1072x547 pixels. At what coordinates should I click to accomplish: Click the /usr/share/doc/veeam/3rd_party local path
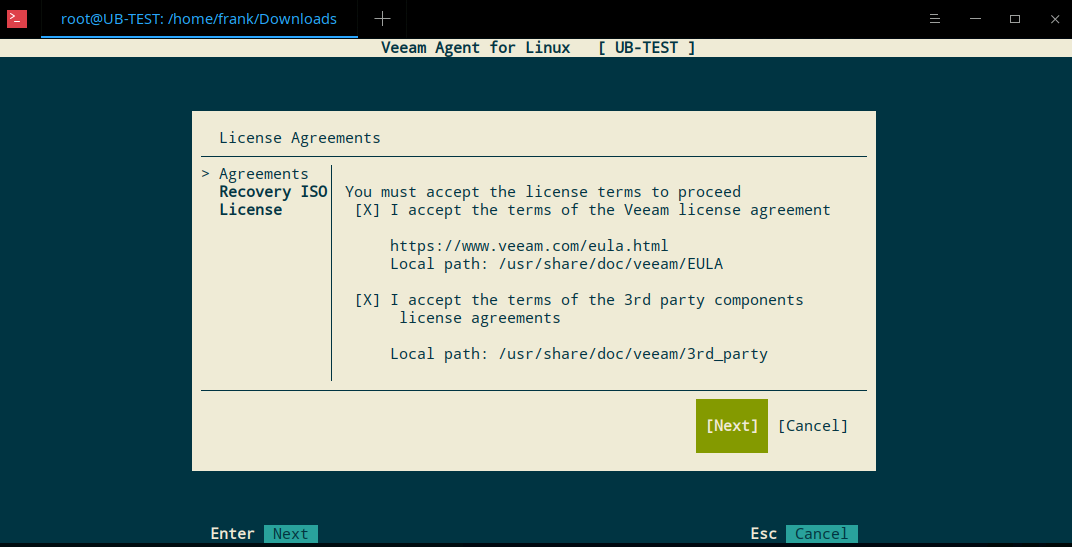coord(633,354)
